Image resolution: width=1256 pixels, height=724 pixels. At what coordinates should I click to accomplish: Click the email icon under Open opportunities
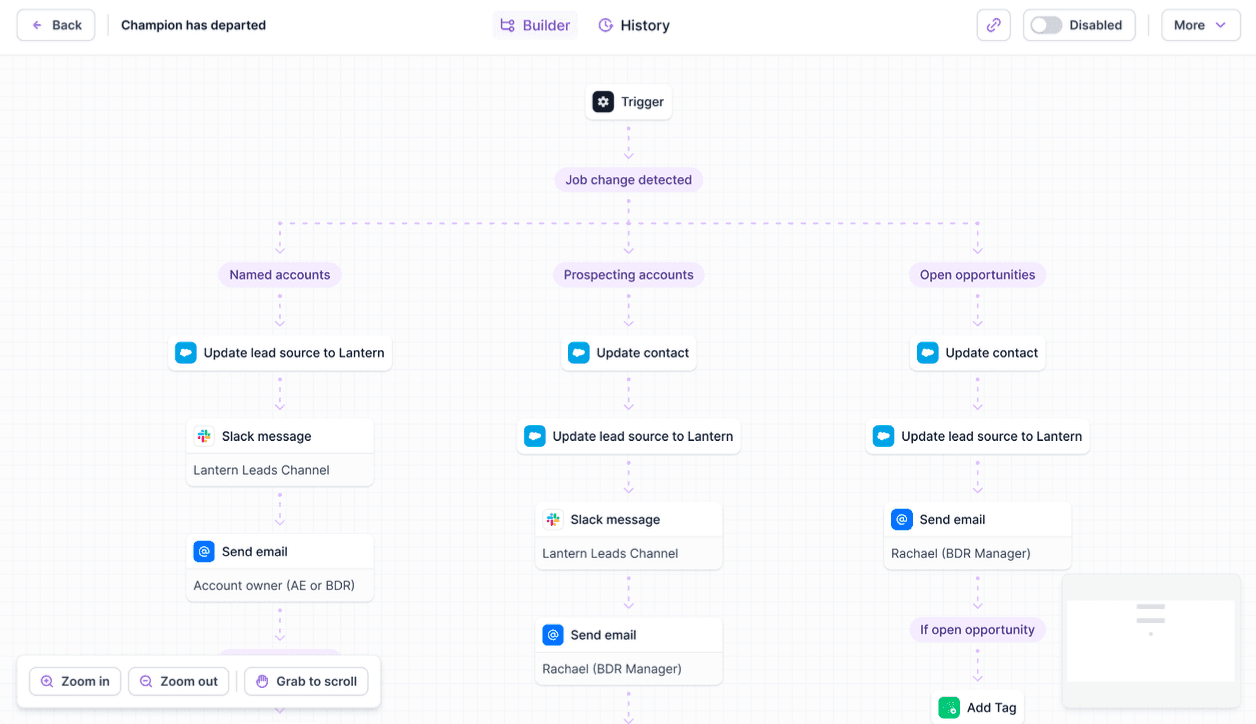(x=902, y=520)
